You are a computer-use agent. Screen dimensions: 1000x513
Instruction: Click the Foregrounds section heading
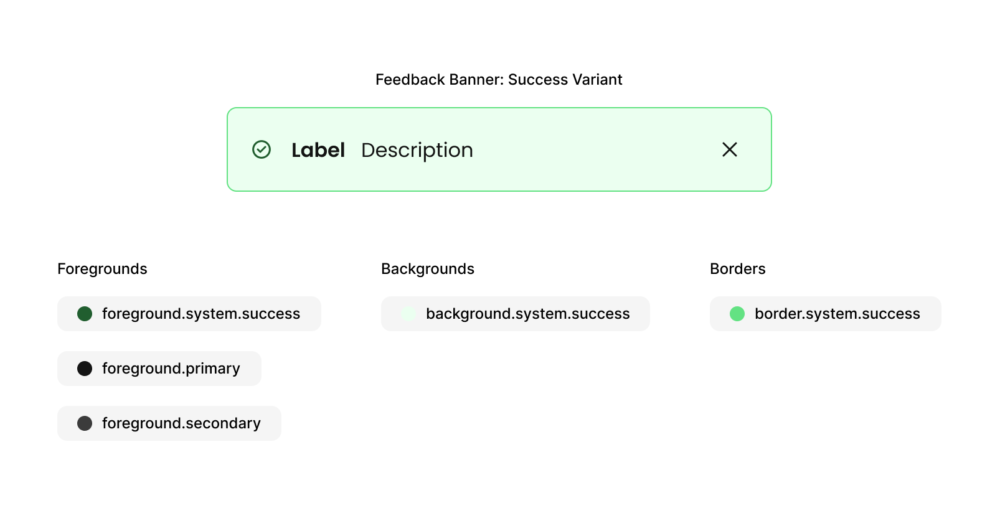click(x=102, y=269)
